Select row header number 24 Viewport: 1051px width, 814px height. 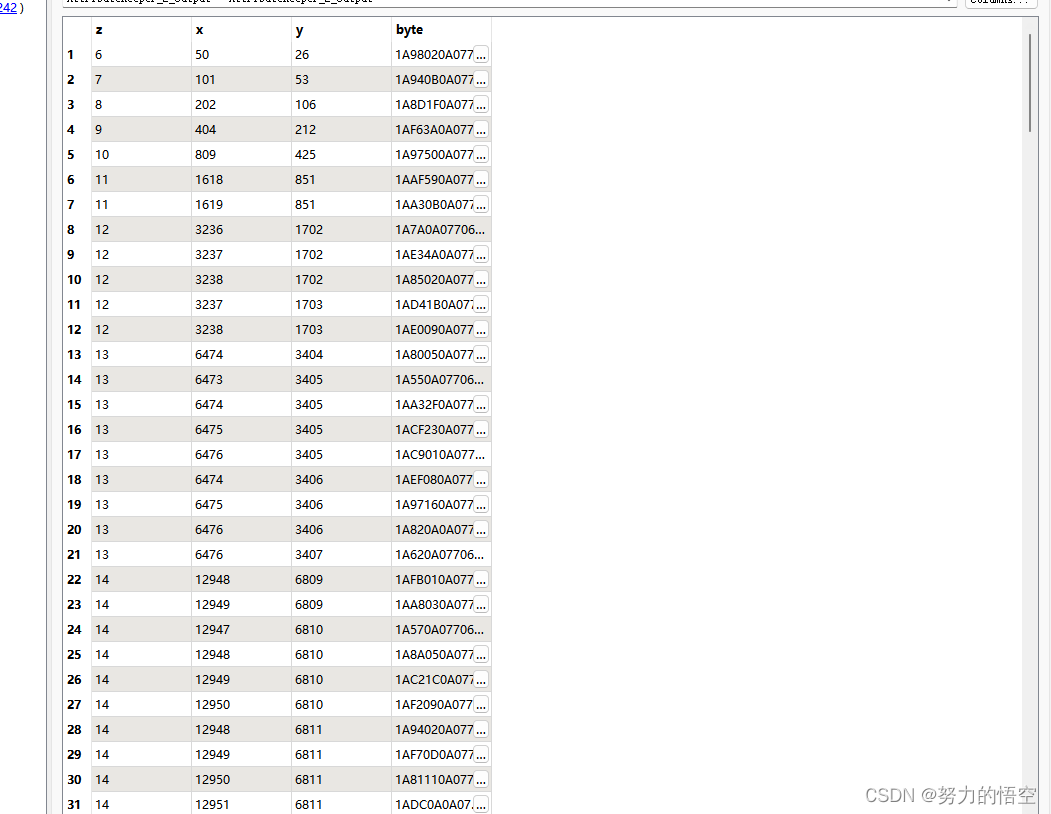(x=77, y=630)
